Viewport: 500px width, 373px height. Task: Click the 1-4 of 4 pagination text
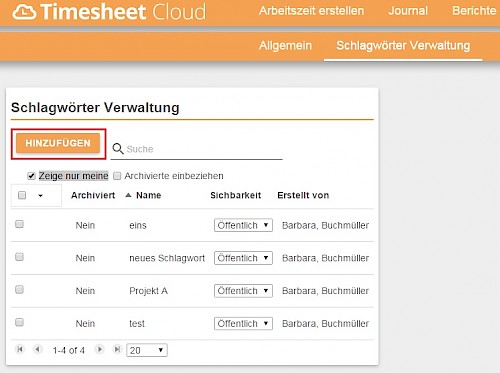pyautogui.click(x=69, y=350)
